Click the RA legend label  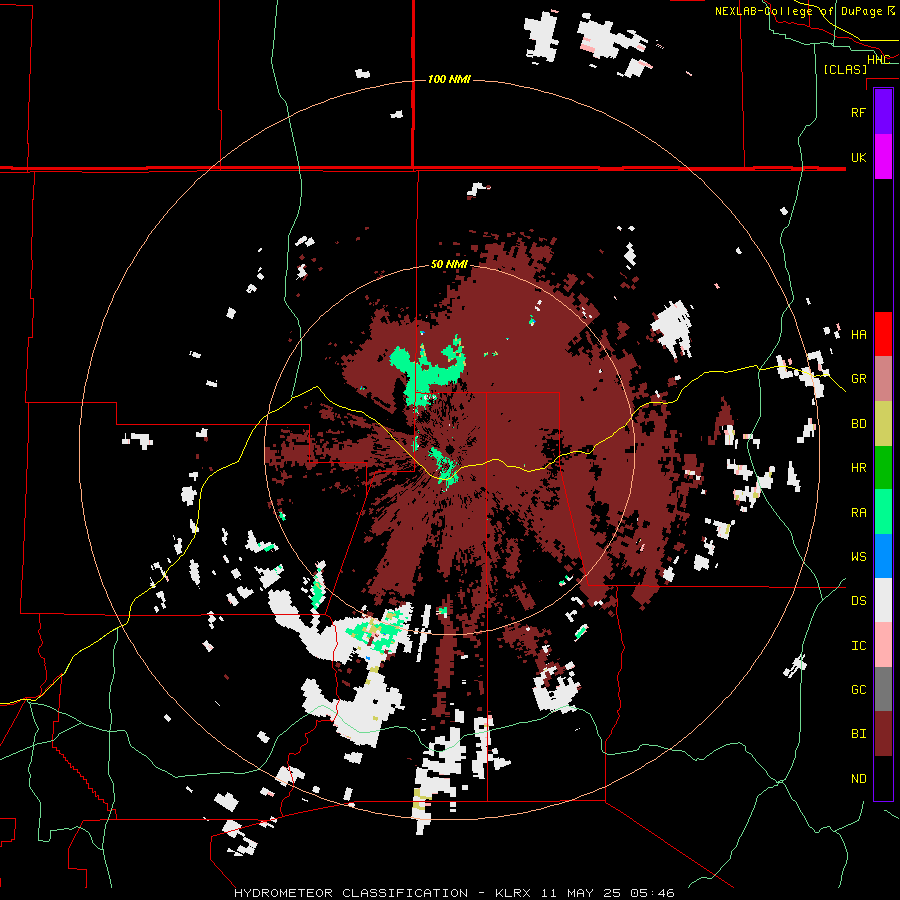[x=858, y=513]
